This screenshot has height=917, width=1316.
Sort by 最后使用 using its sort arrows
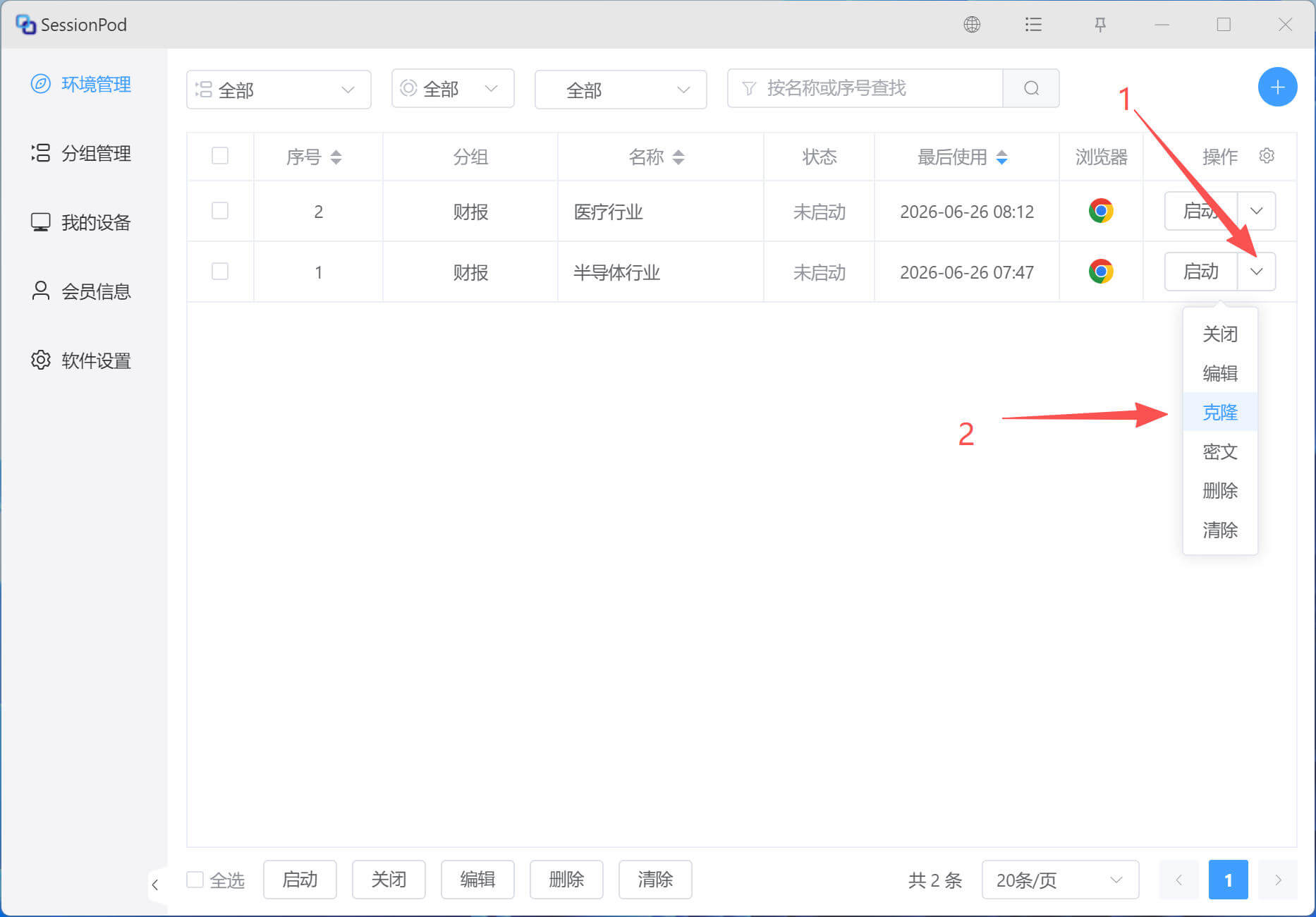pos(1001,157)
